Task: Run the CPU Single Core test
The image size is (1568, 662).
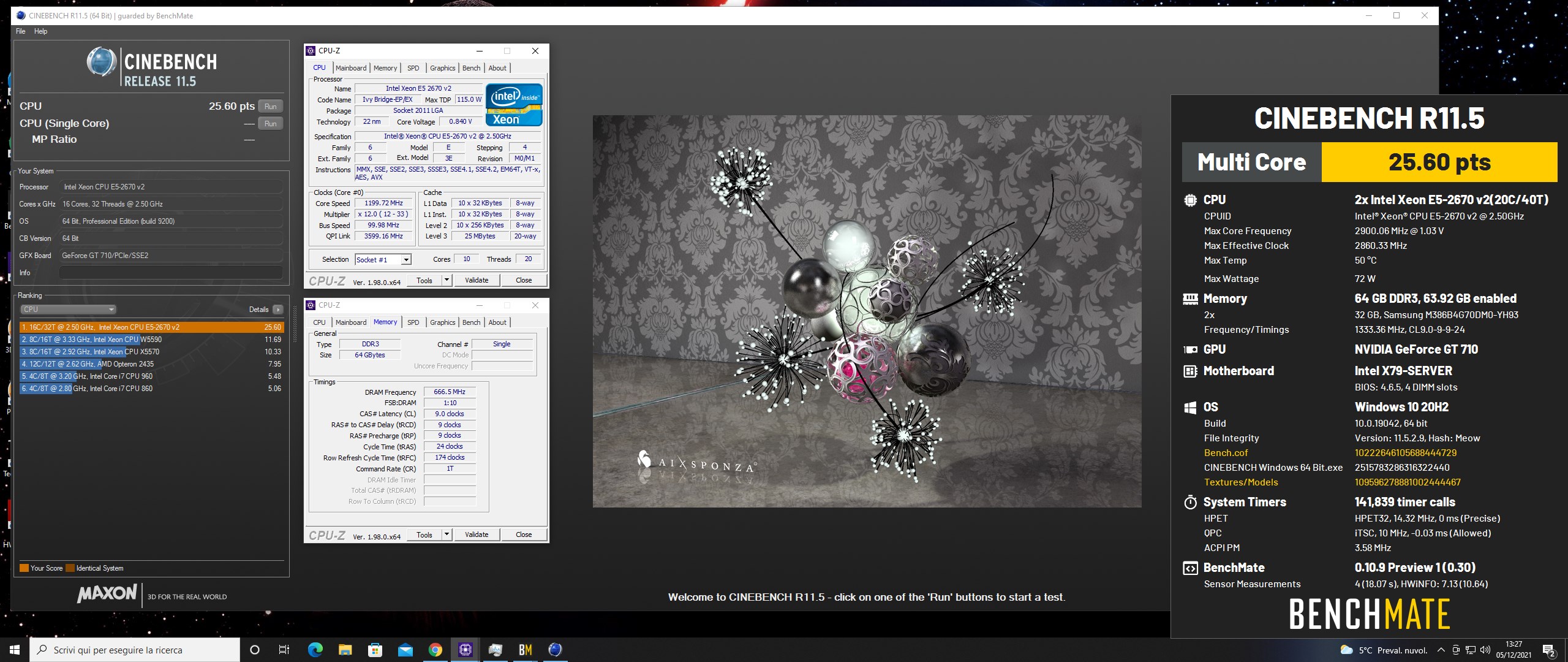Action: (270, 123)
